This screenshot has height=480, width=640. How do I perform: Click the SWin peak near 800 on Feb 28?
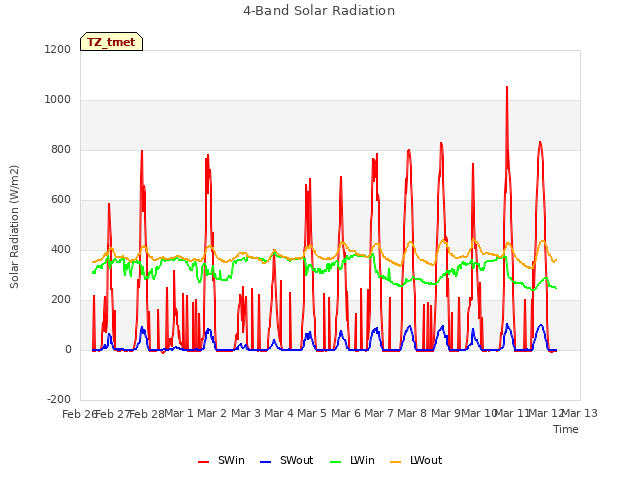click(142, 151)
